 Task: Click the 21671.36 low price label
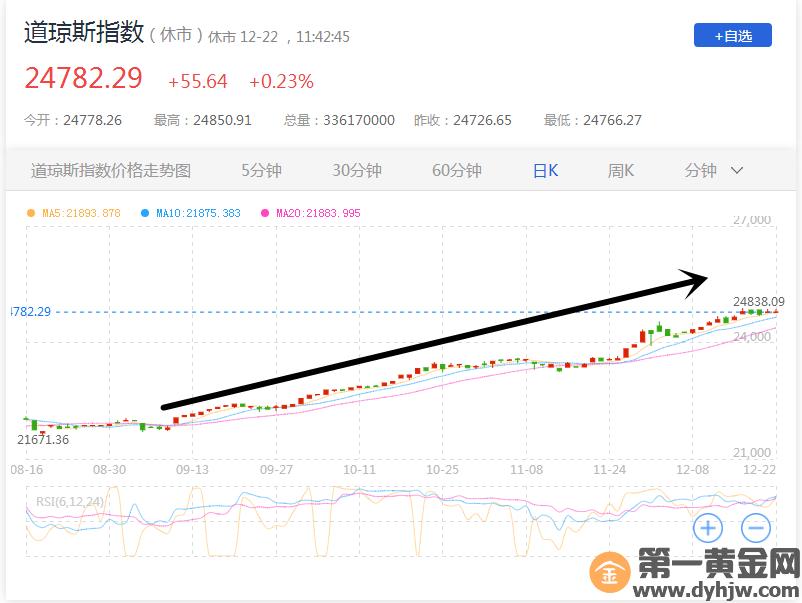click(43, 439)
